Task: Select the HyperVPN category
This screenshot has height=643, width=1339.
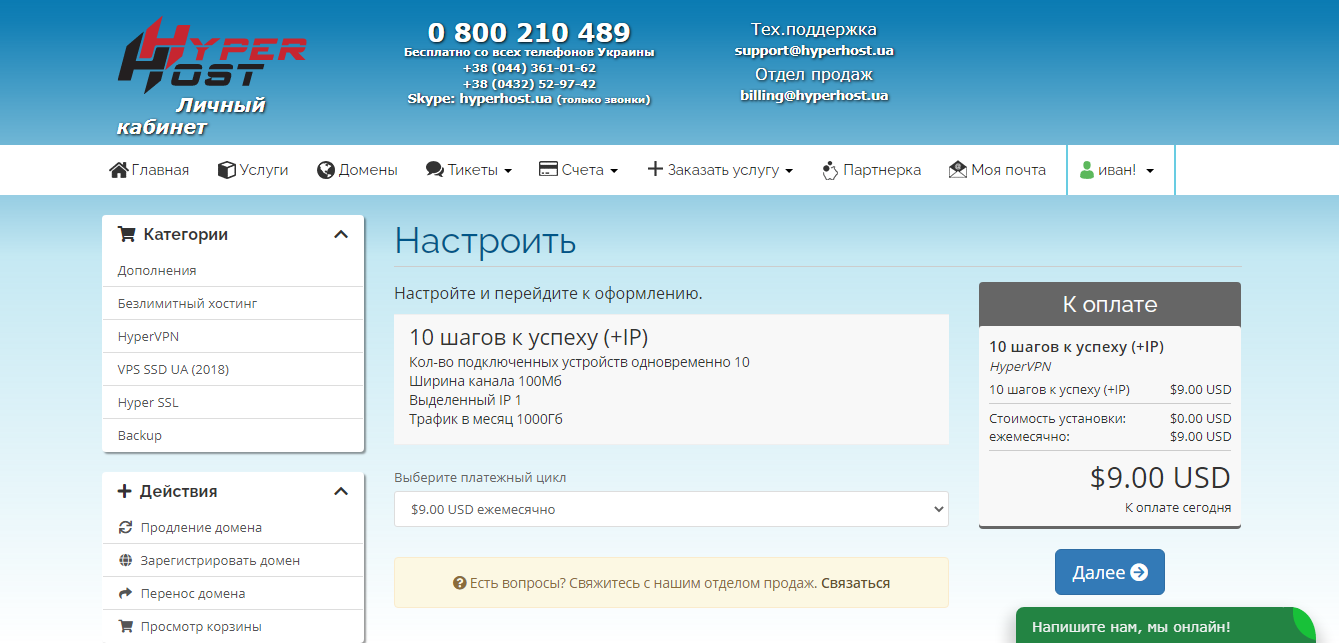Action: 233,336
